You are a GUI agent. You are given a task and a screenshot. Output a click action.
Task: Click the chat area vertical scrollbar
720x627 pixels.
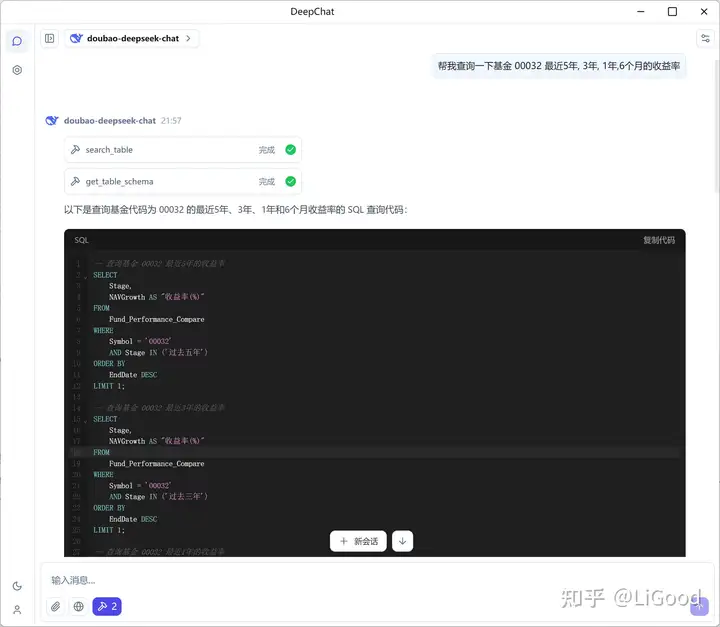click(x=716, y=124)
